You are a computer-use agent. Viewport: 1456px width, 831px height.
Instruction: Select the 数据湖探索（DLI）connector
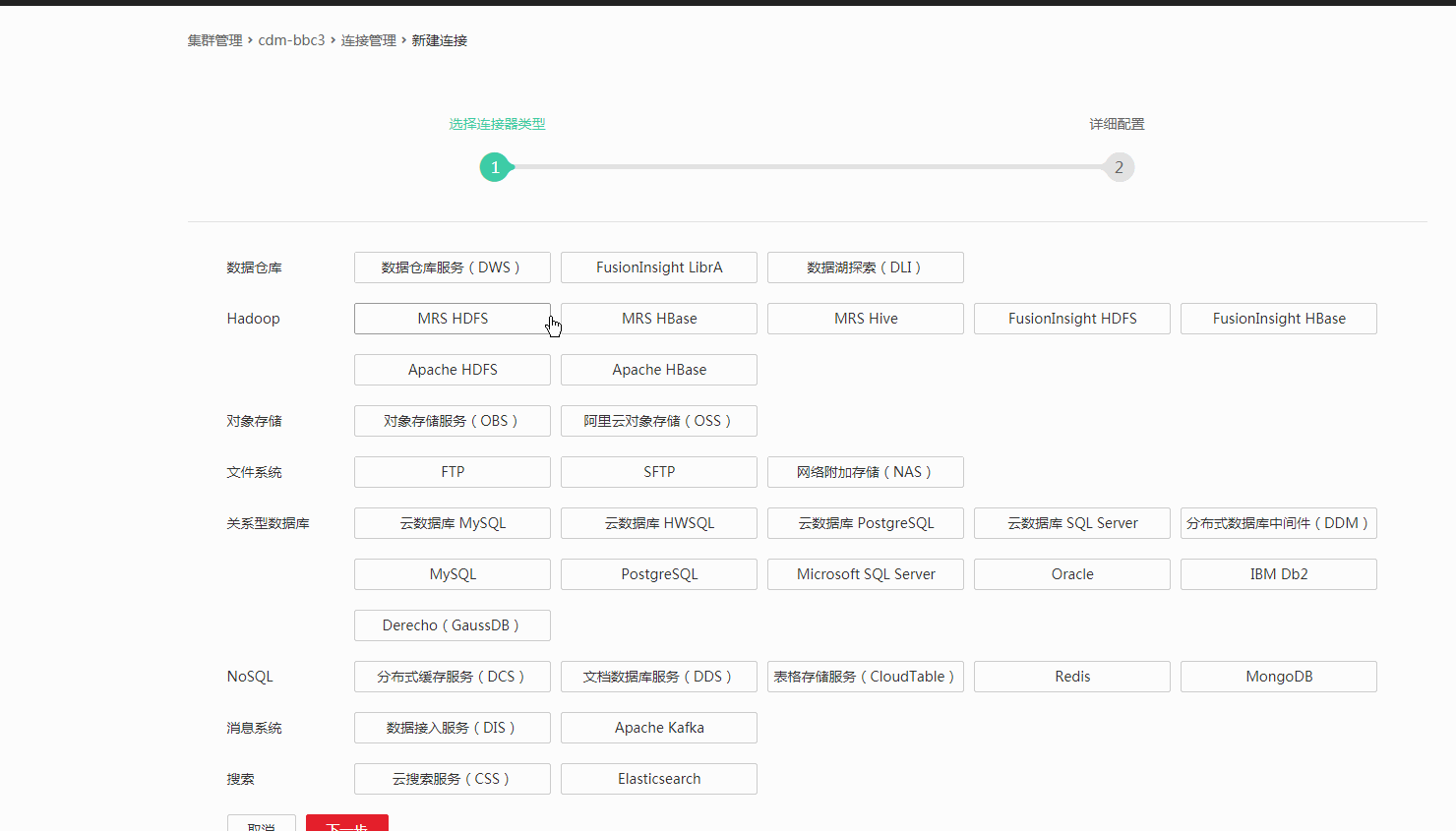point(866,267)
